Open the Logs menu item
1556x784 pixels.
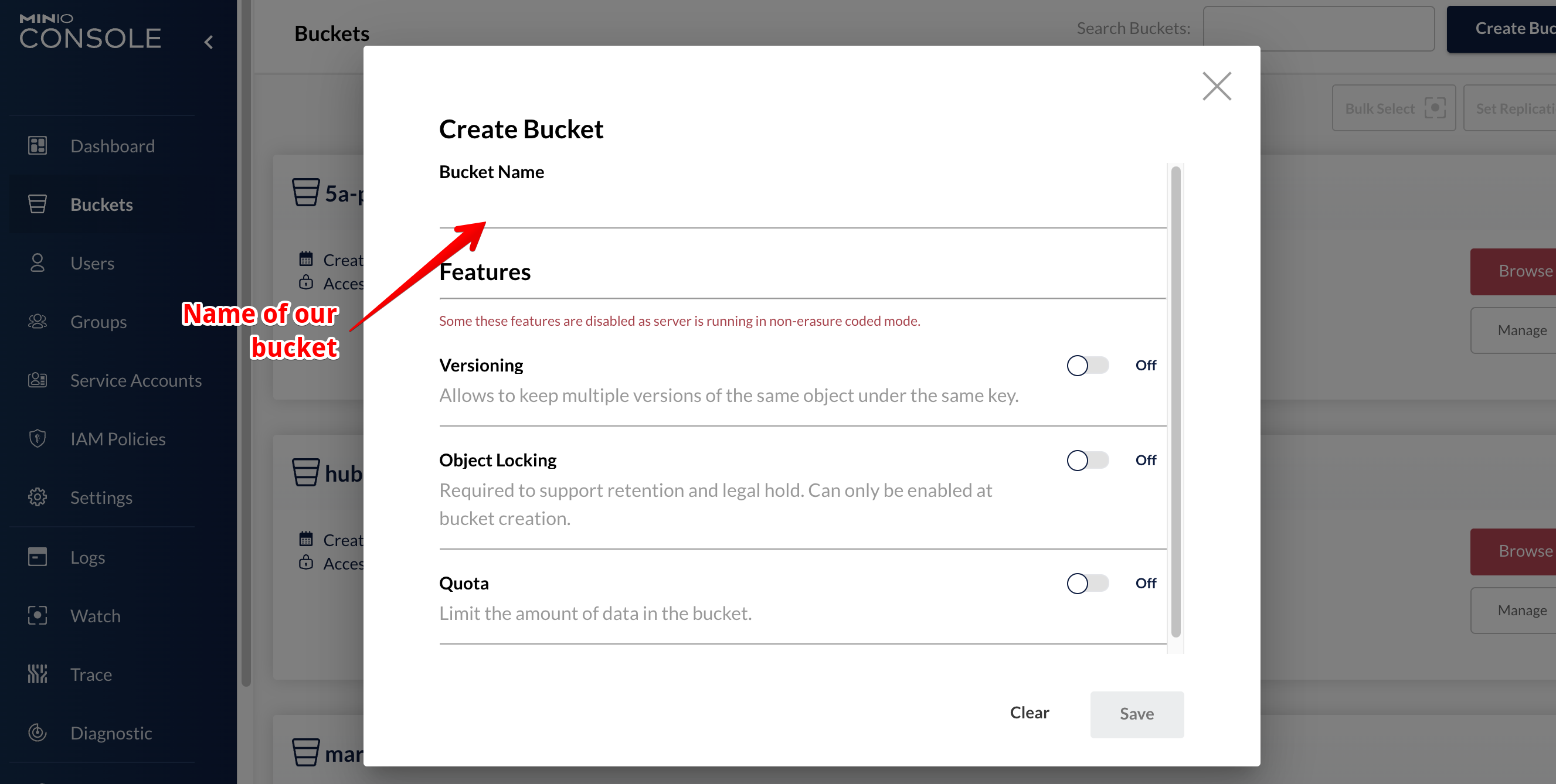[x=87, y=557]
